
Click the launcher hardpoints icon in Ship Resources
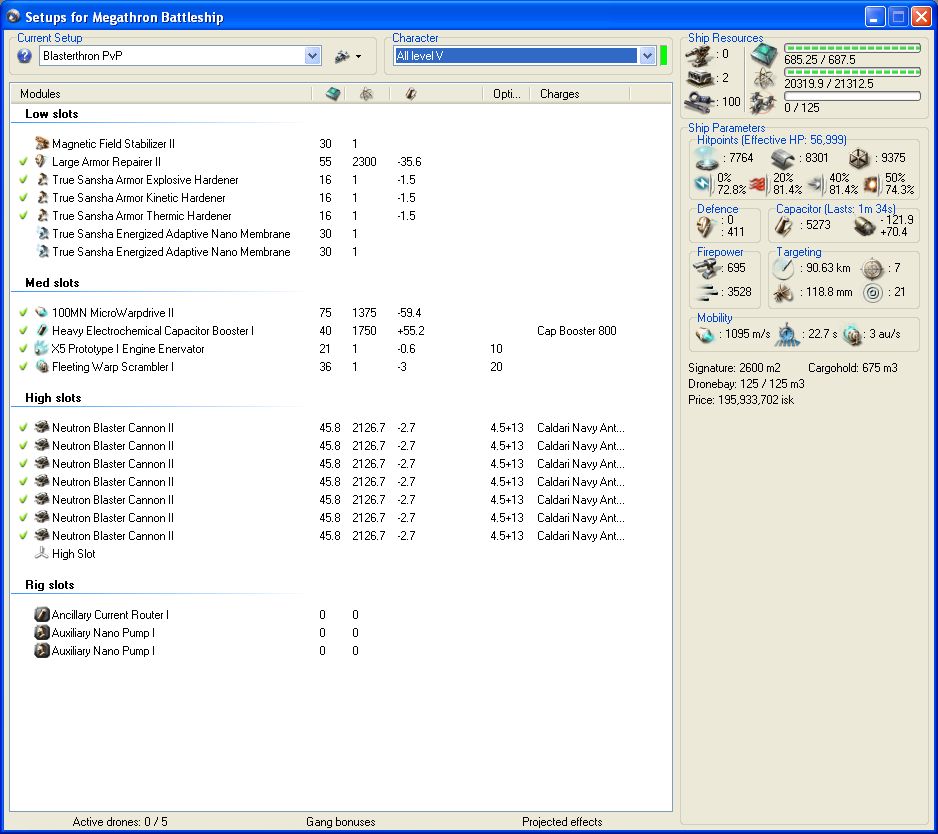699,78
